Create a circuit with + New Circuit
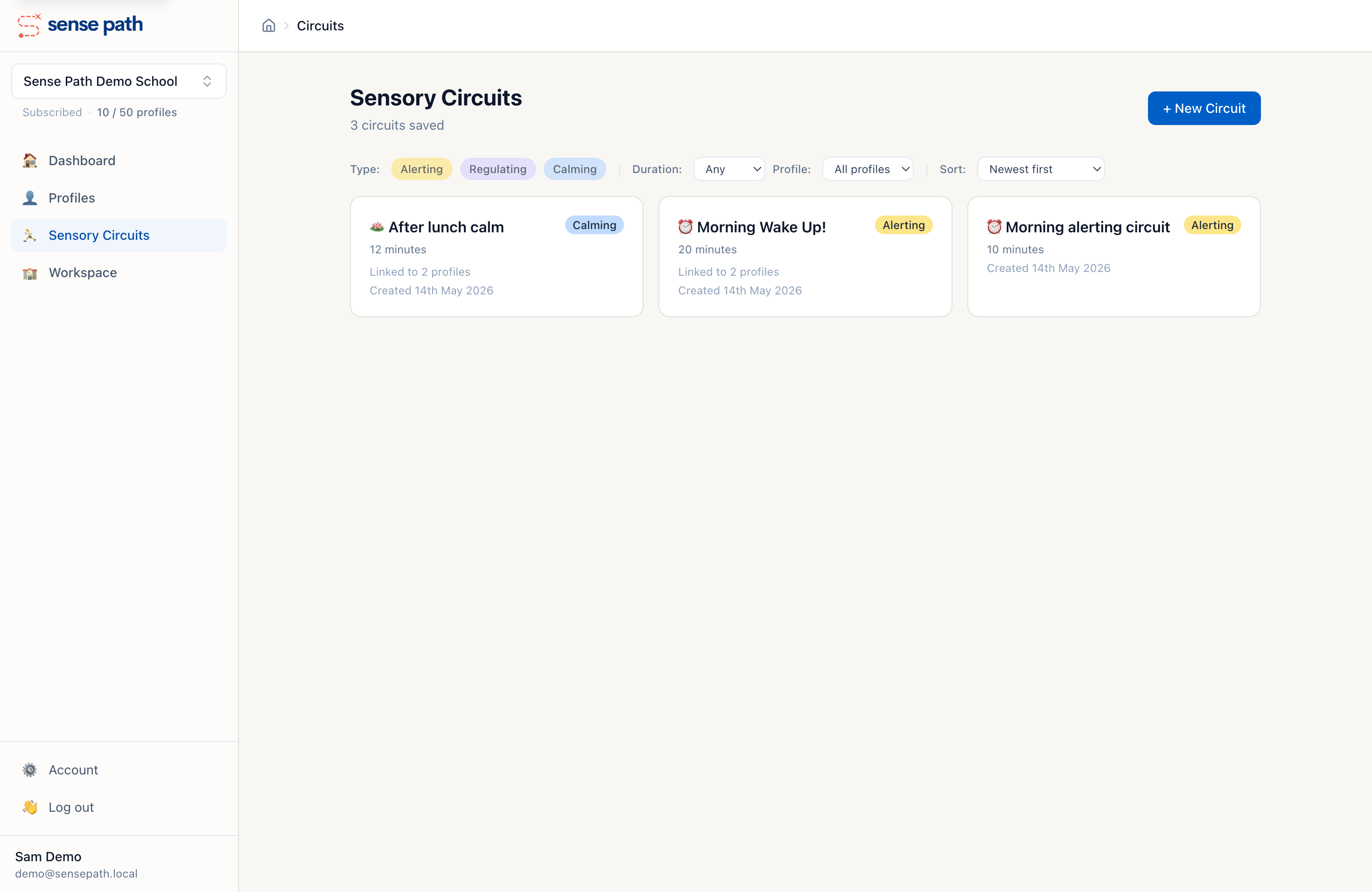The width and height of the screenshot is (1372, 892). pyautogui.click(x=1204, y=108)
